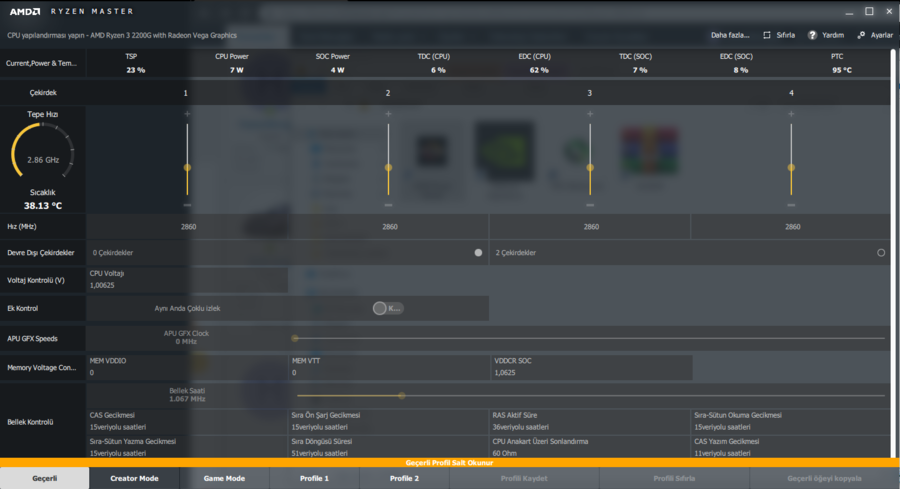Click CPU Anakart Üzeri Sonlandırma setting

[x=589, y=447]
